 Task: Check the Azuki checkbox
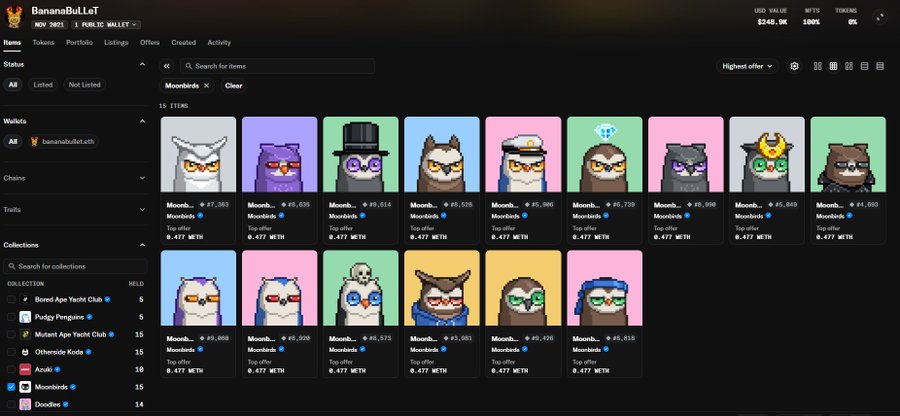coord(11,370)
